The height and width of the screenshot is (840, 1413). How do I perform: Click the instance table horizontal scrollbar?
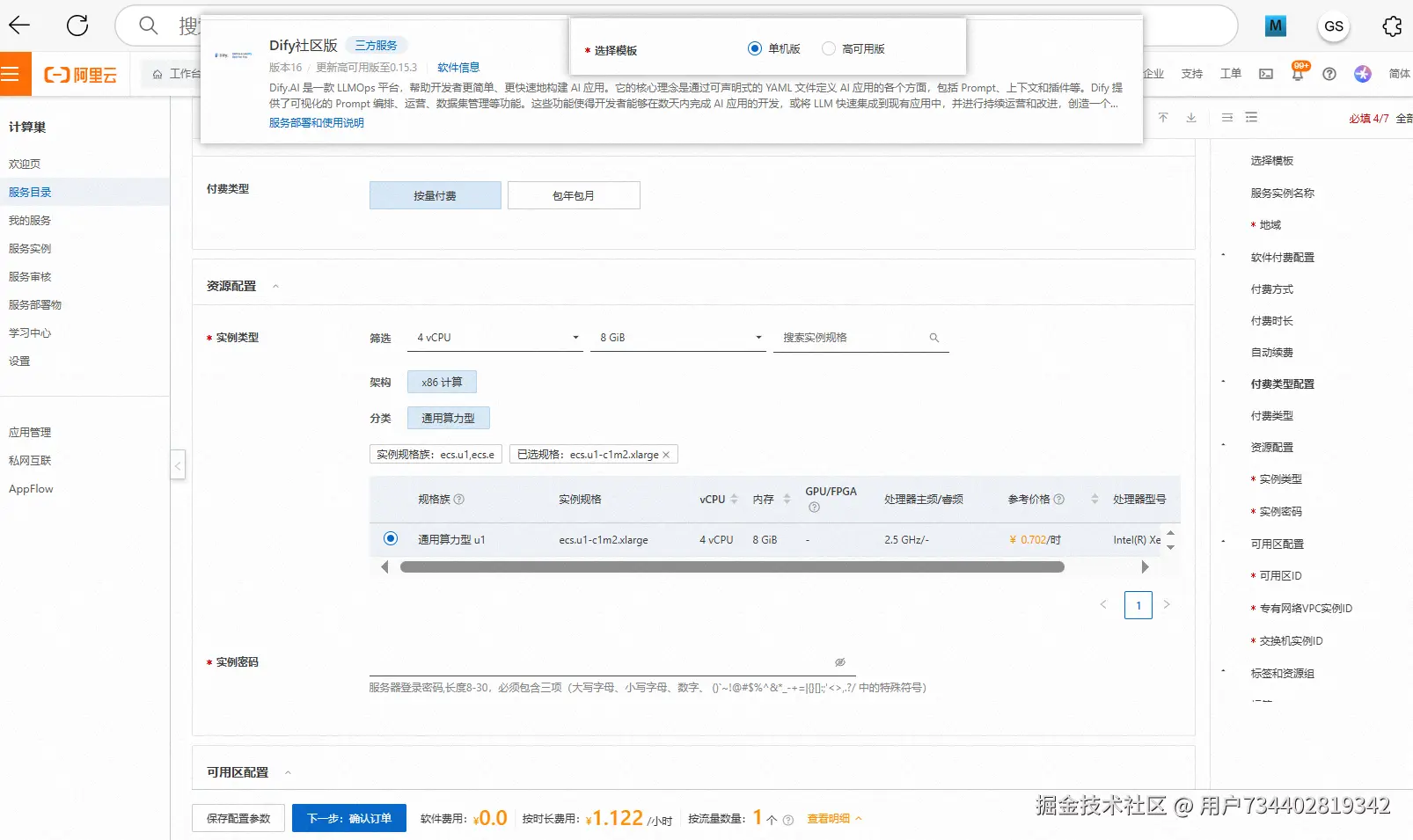[732, 567]
